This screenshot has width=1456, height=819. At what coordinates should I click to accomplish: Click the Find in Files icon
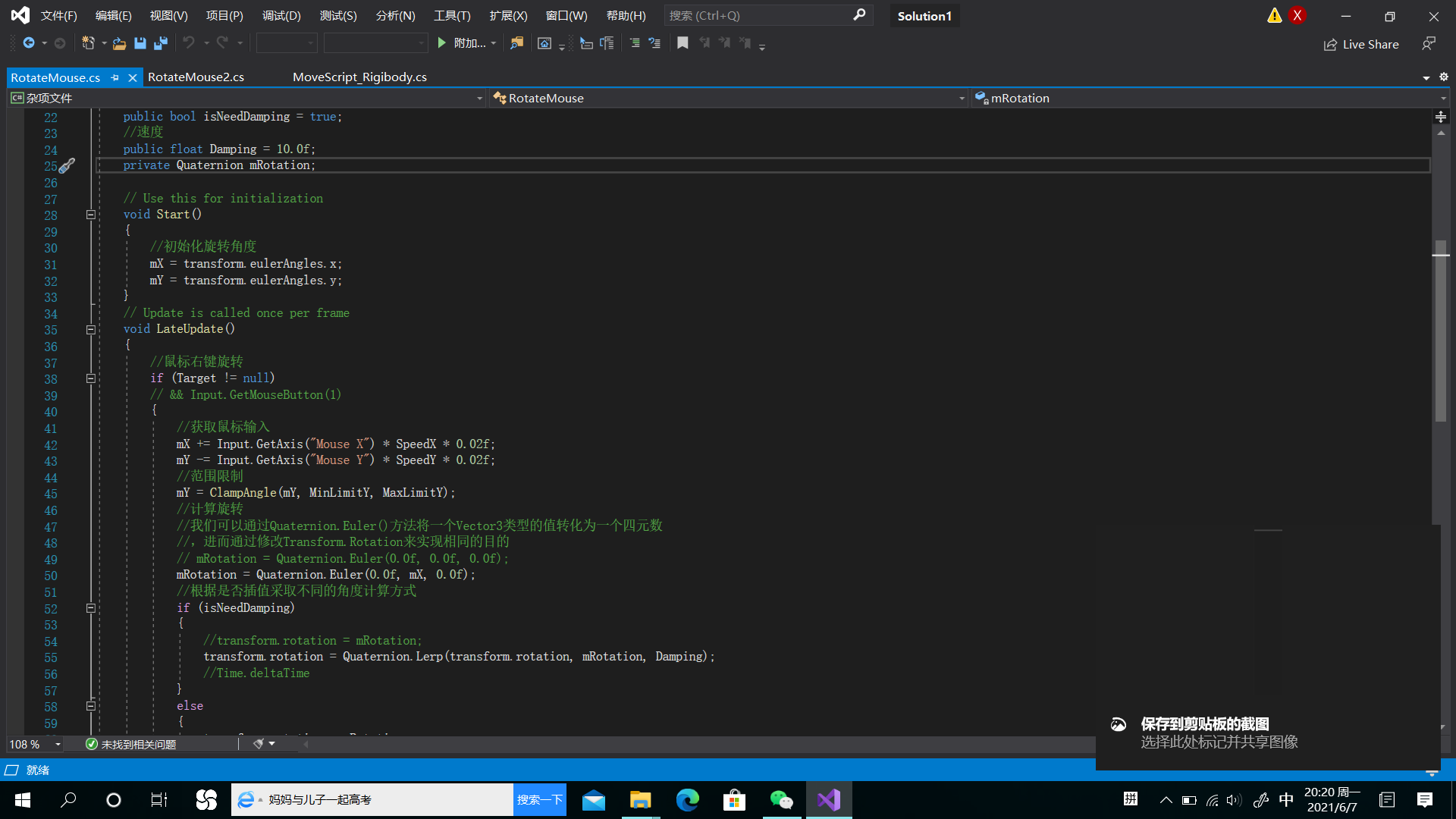coord(516,43)
